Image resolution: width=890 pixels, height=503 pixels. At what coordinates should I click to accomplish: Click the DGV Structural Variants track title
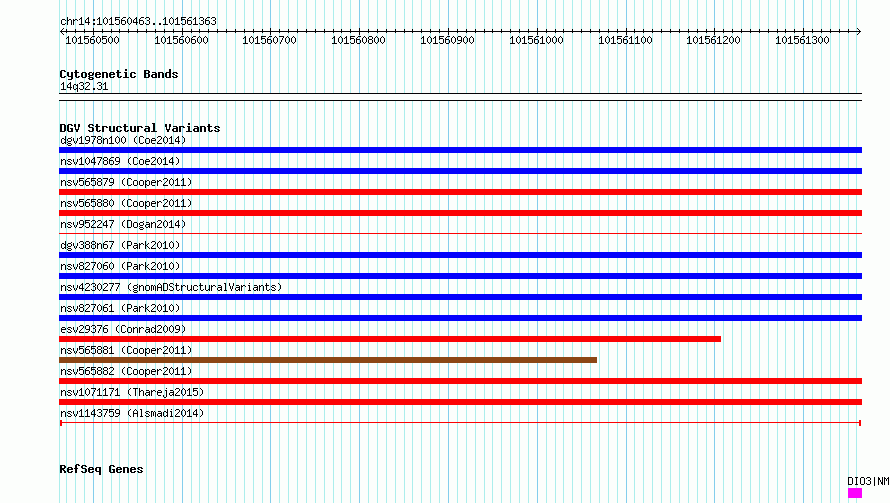[140, 128]
